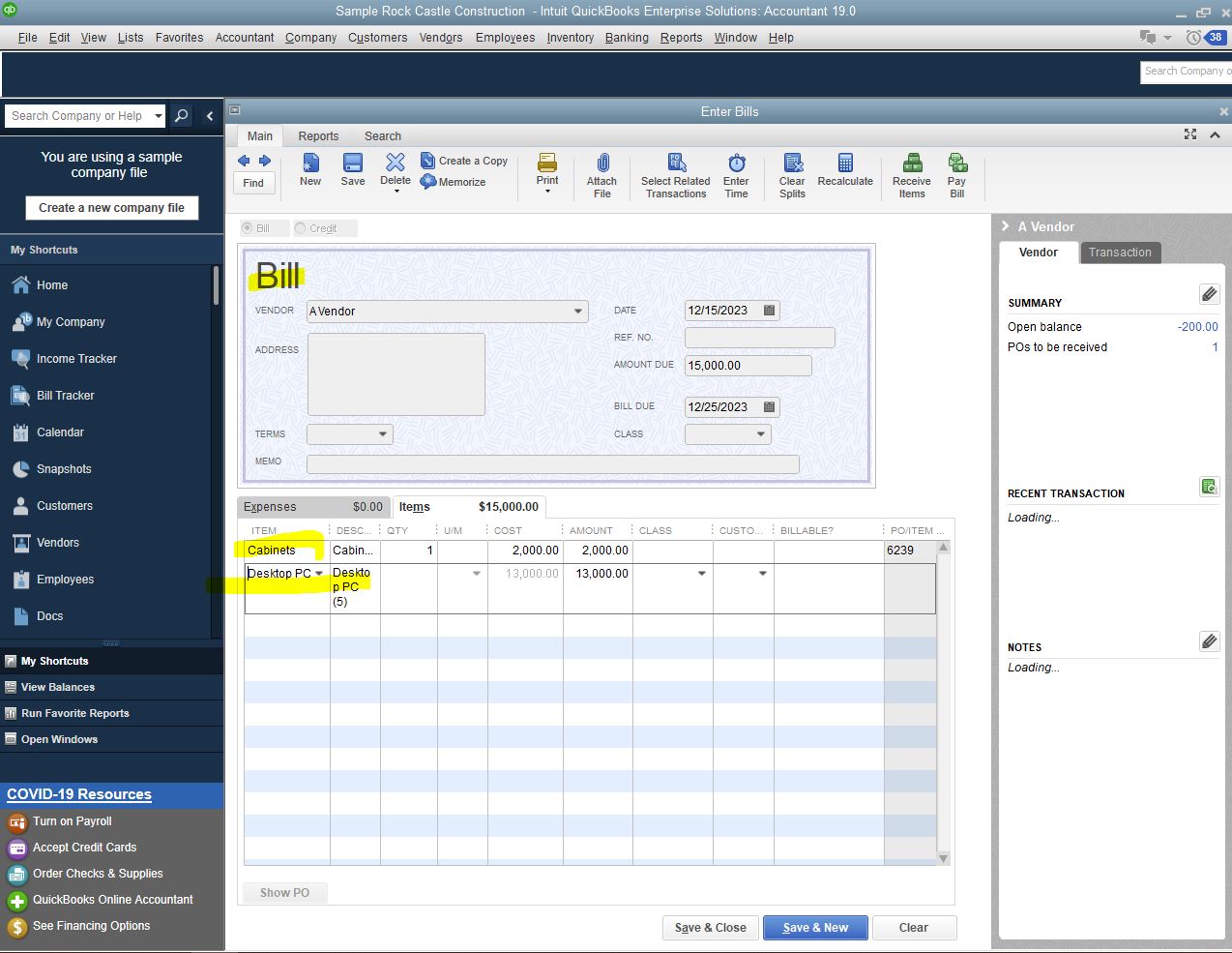The width and height of the screenshot is (1232, 953).
Task: Click the REF. NO. input field
Action: [x=759, y=338]
